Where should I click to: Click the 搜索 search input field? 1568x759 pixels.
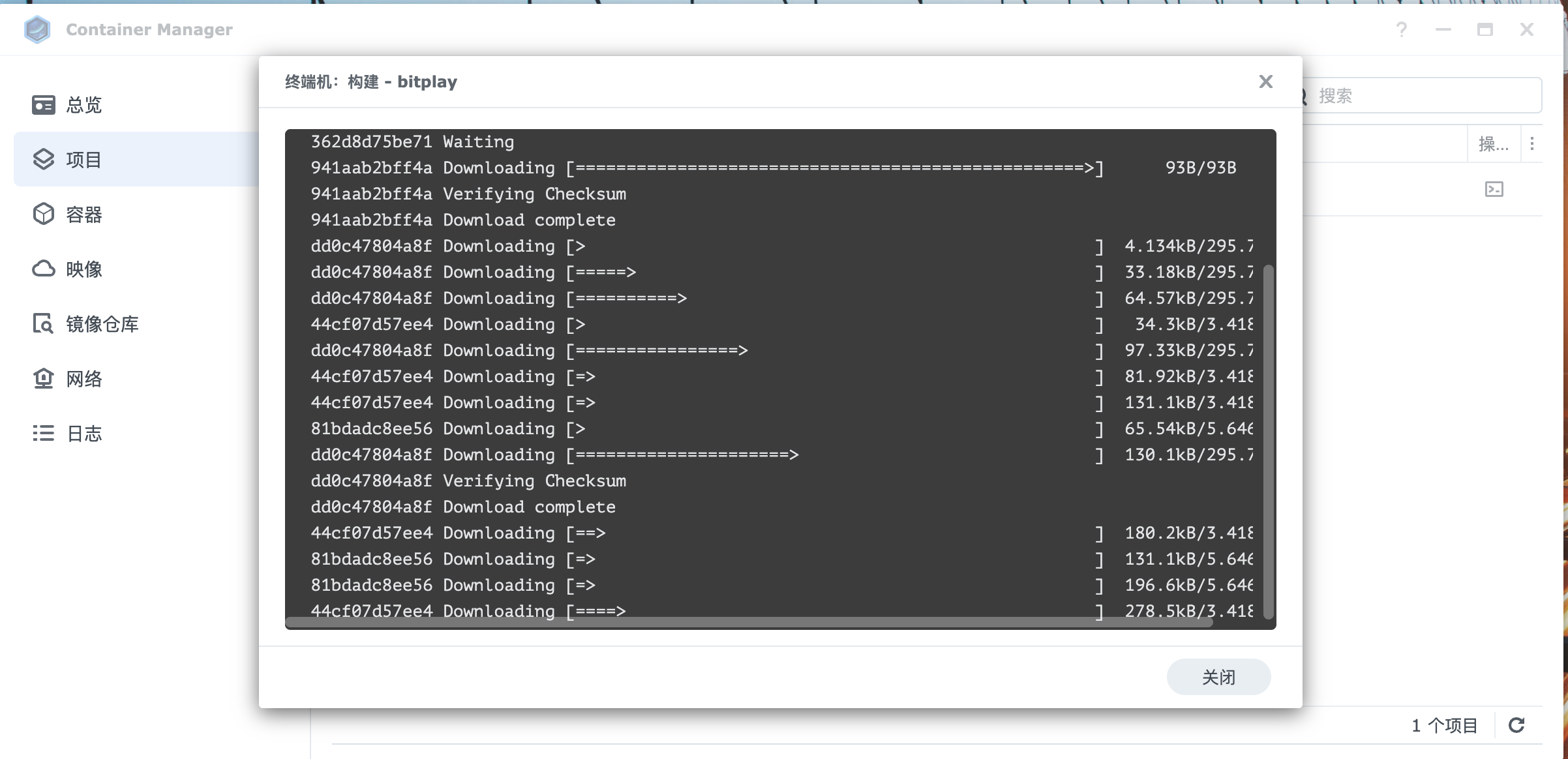click(1422, 96)
